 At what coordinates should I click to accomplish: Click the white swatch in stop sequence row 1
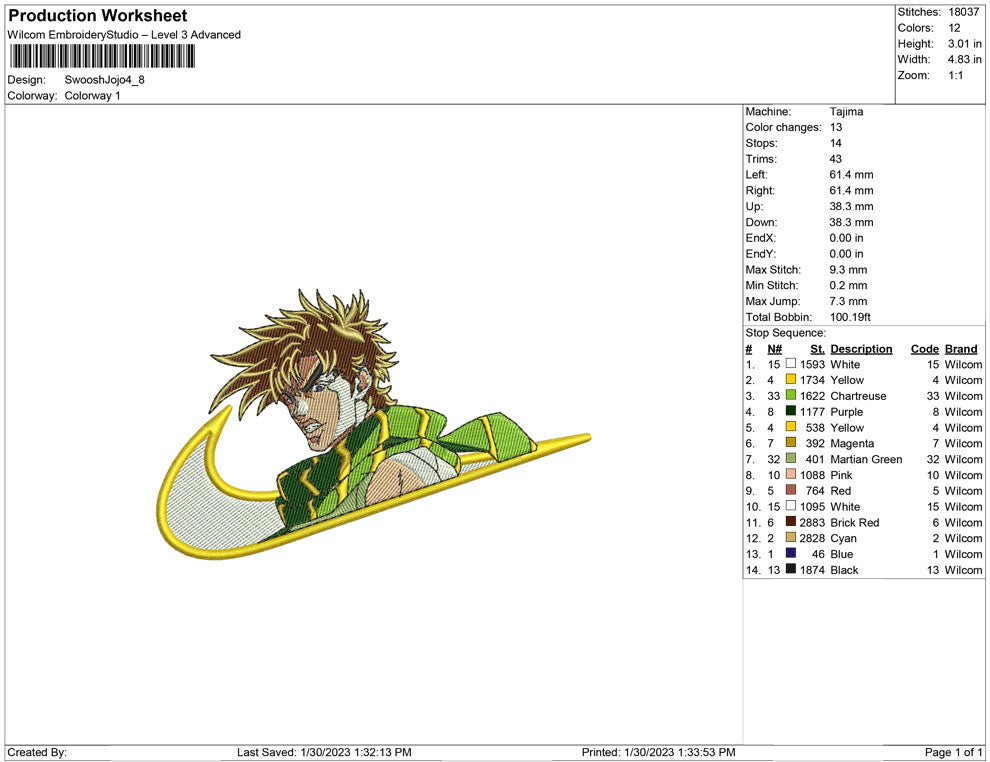790,364
